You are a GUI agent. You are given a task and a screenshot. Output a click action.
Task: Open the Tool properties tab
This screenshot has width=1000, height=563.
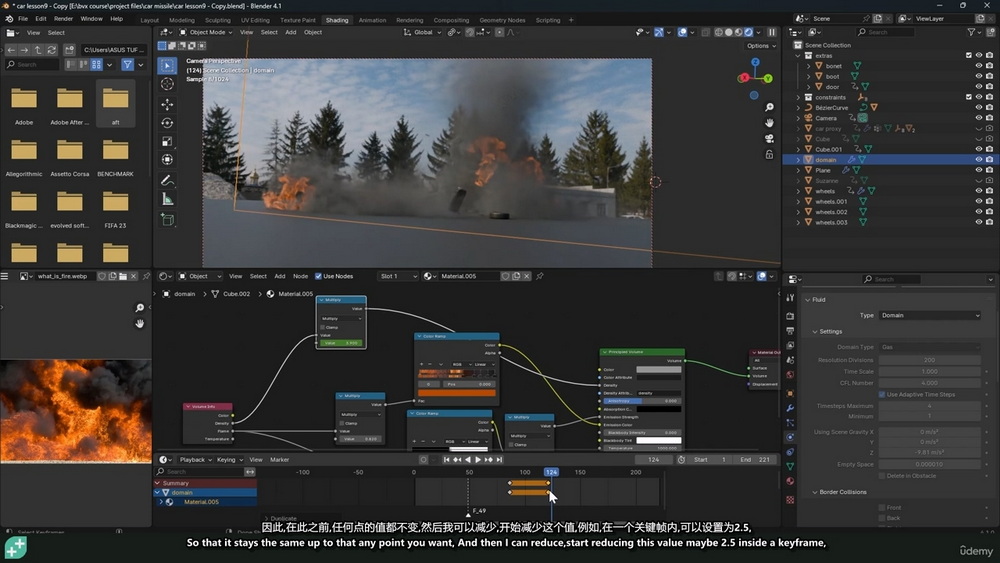790,298
